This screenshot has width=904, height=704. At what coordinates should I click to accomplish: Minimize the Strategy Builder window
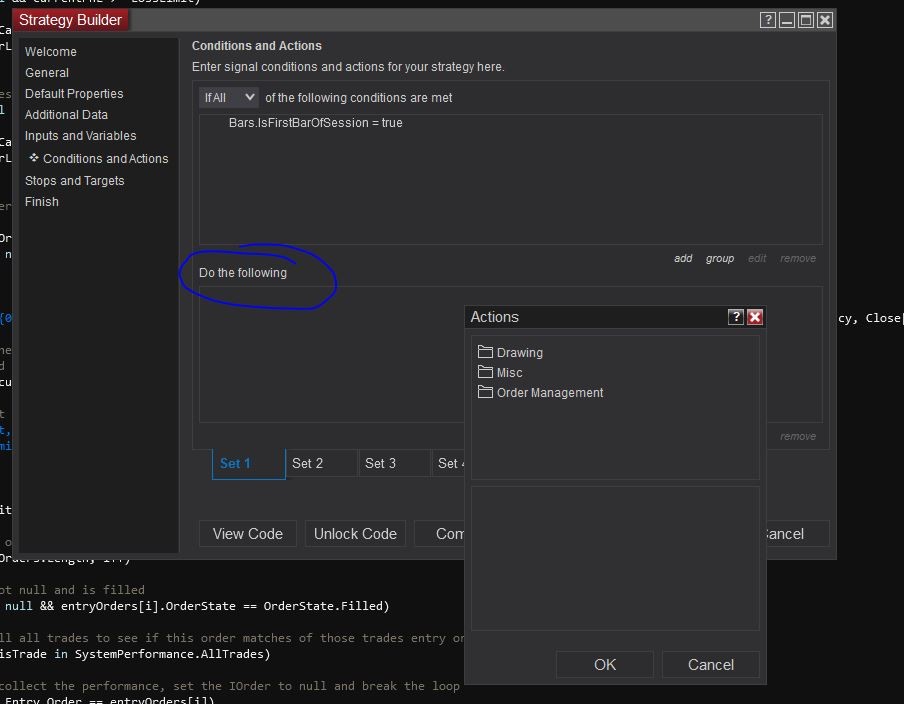[x=786, y=20]
